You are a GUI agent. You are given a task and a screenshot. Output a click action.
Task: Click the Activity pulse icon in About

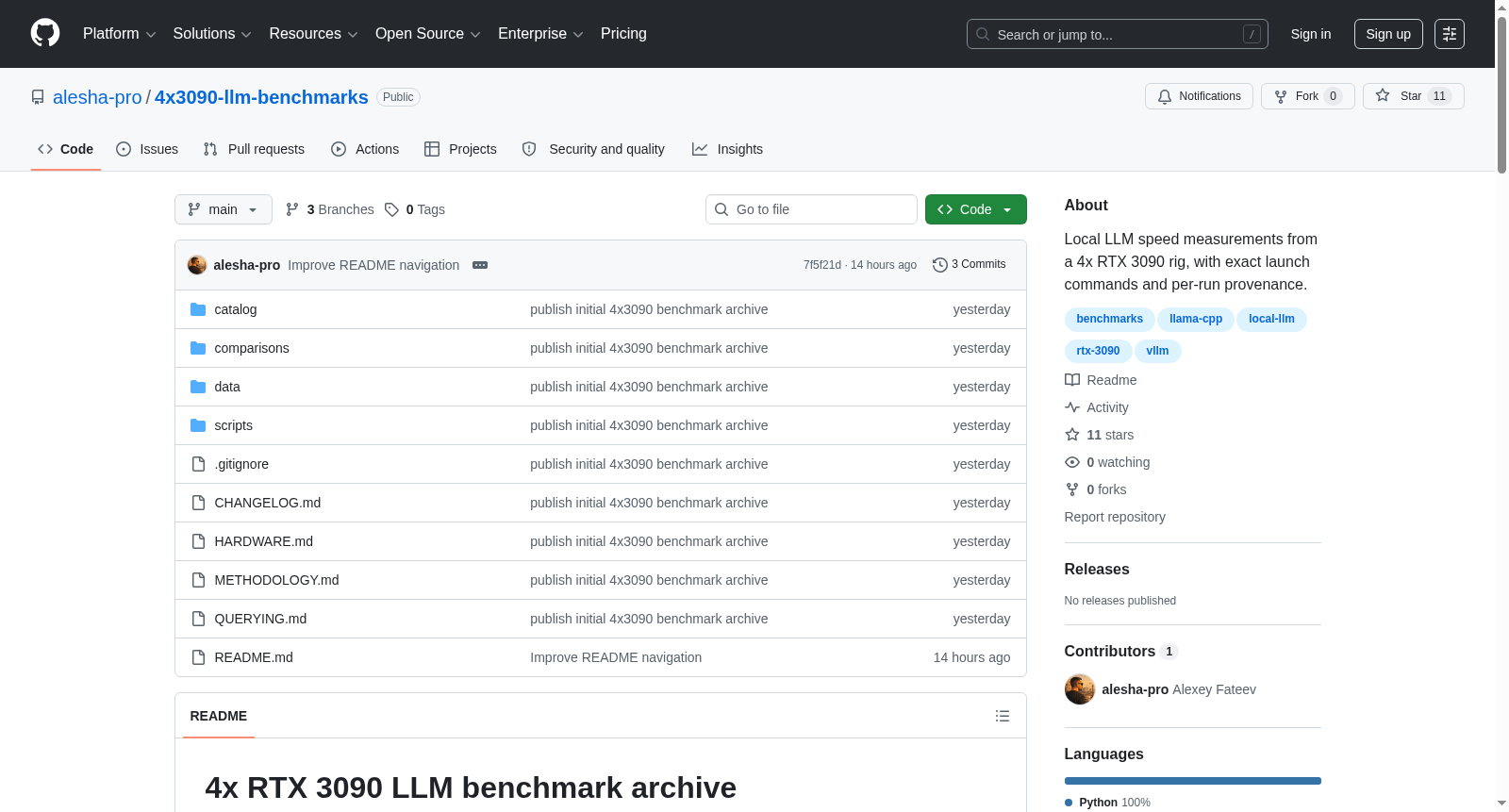click(1072, 407)
